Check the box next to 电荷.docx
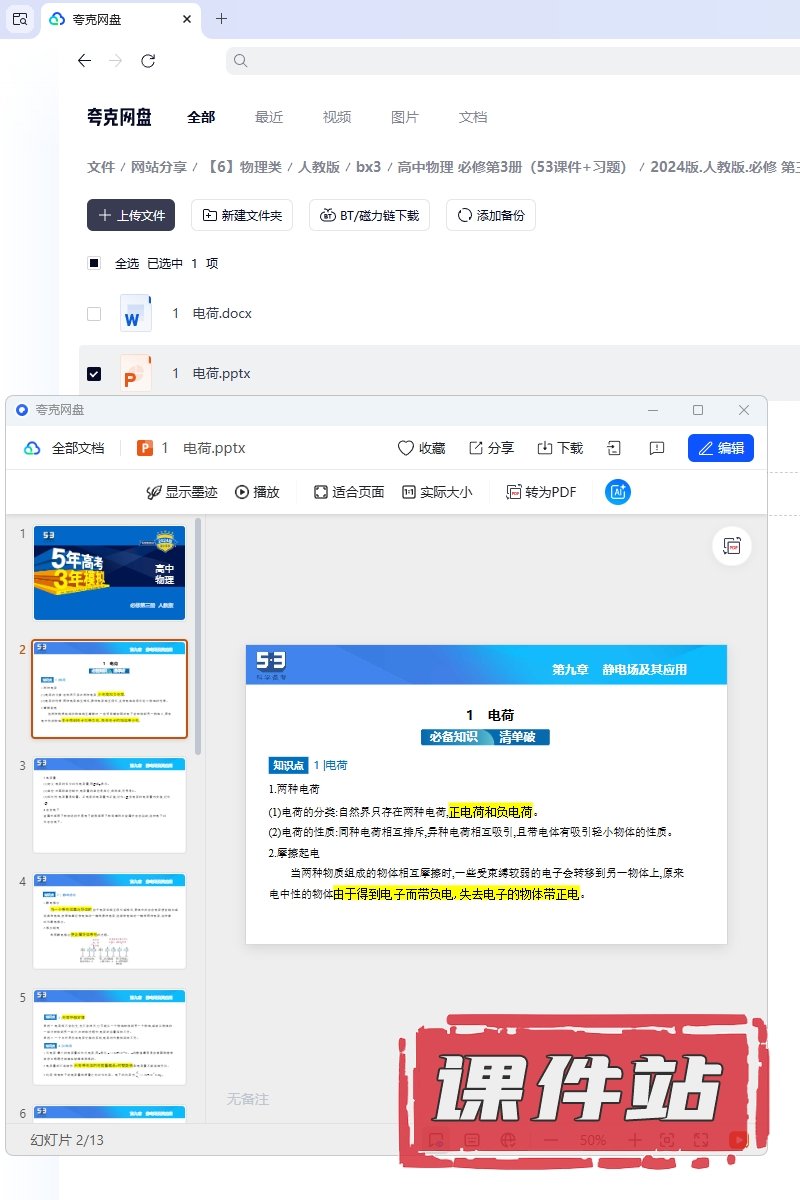This screenshot has height=1200, width=800. point(94,313)
